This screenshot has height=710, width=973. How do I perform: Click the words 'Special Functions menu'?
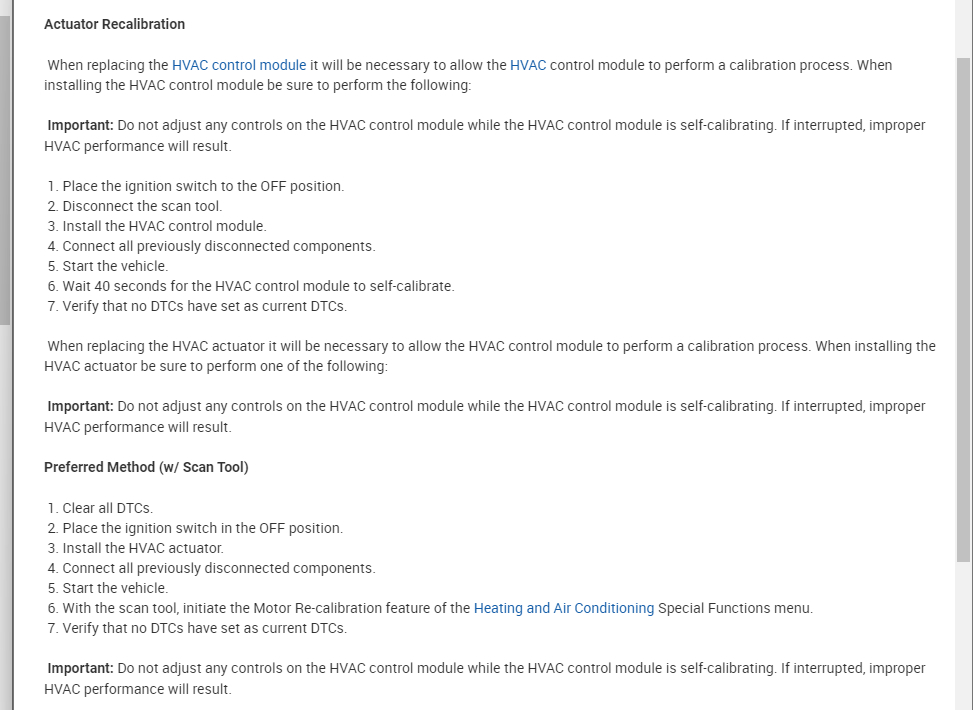pos(735,608)
